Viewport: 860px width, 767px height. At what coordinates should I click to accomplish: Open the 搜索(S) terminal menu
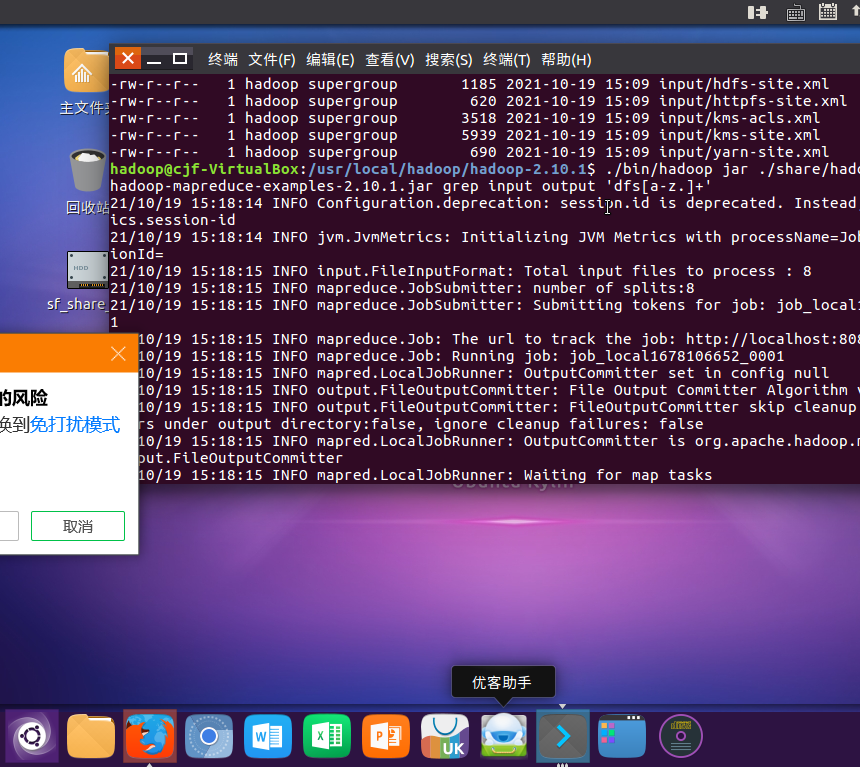449,59
